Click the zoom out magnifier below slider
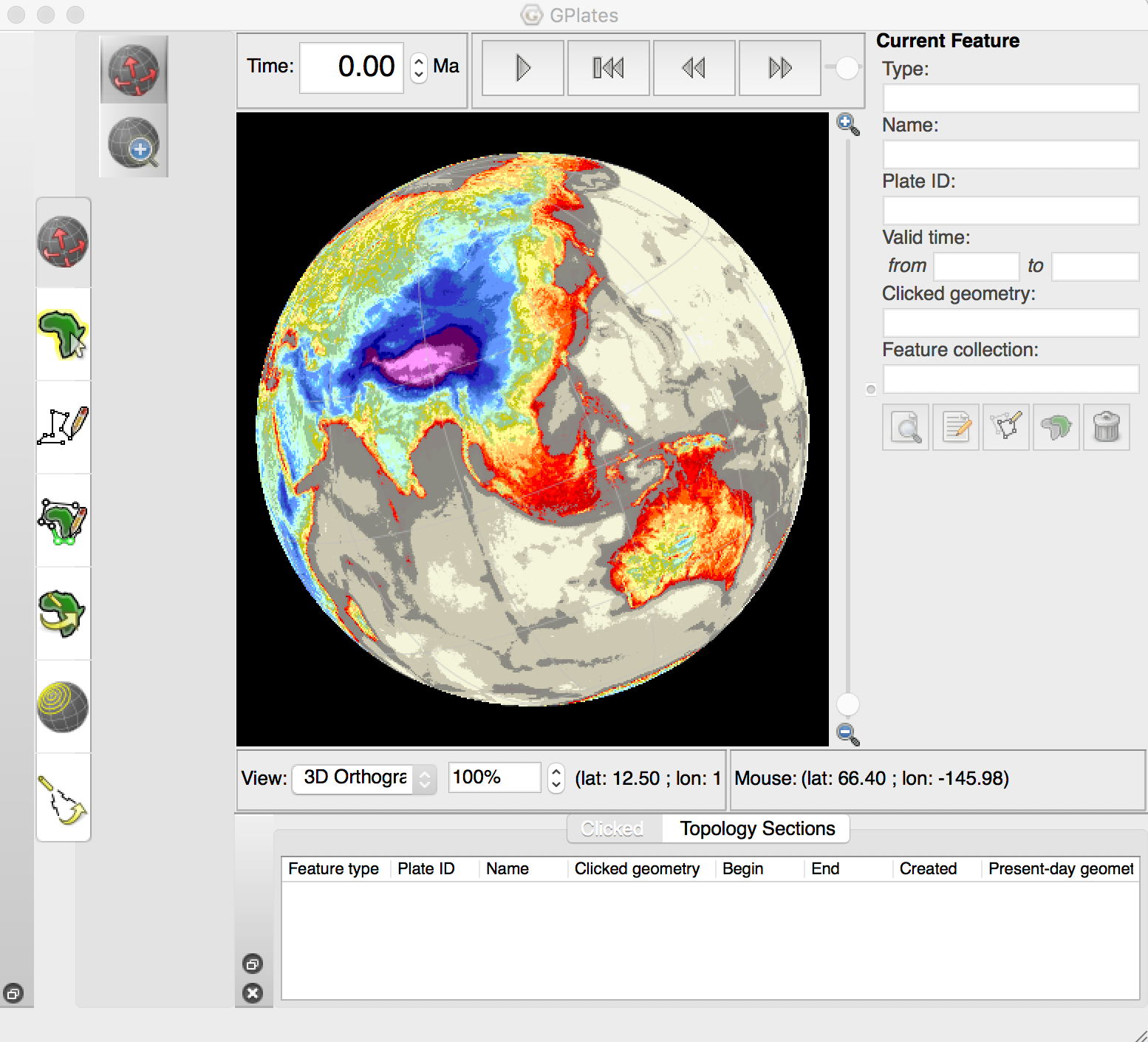 tap(847, 734)
